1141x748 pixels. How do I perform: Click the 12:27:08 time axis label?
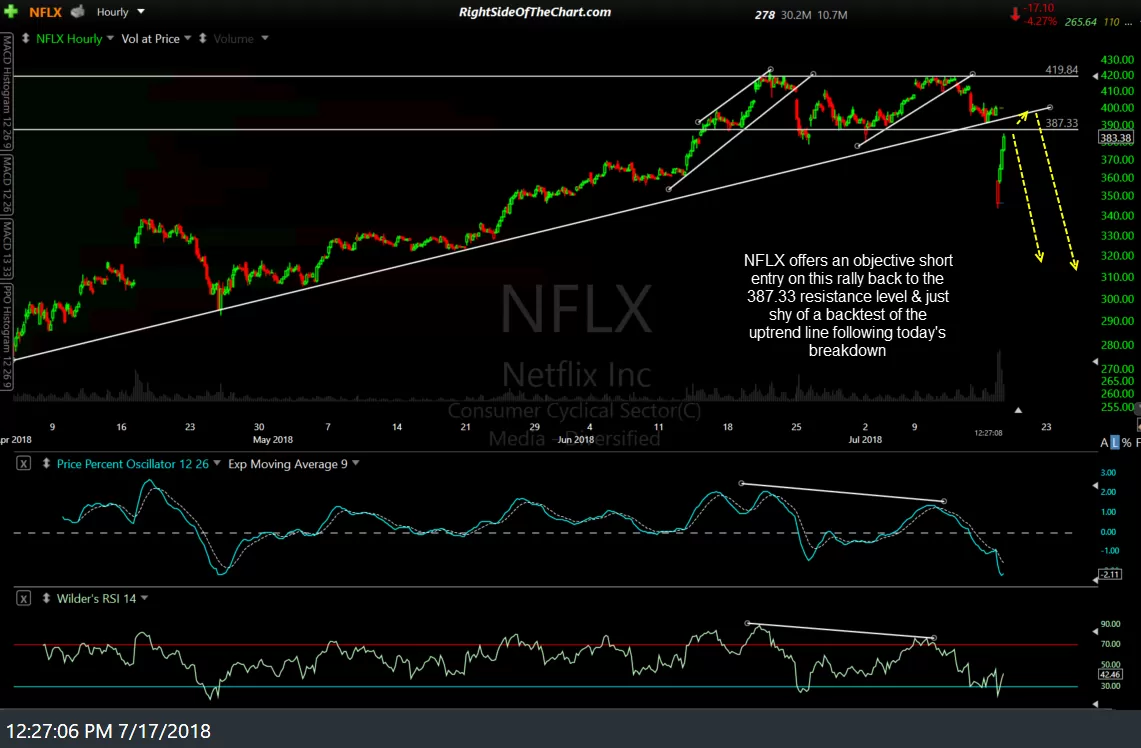988,433
